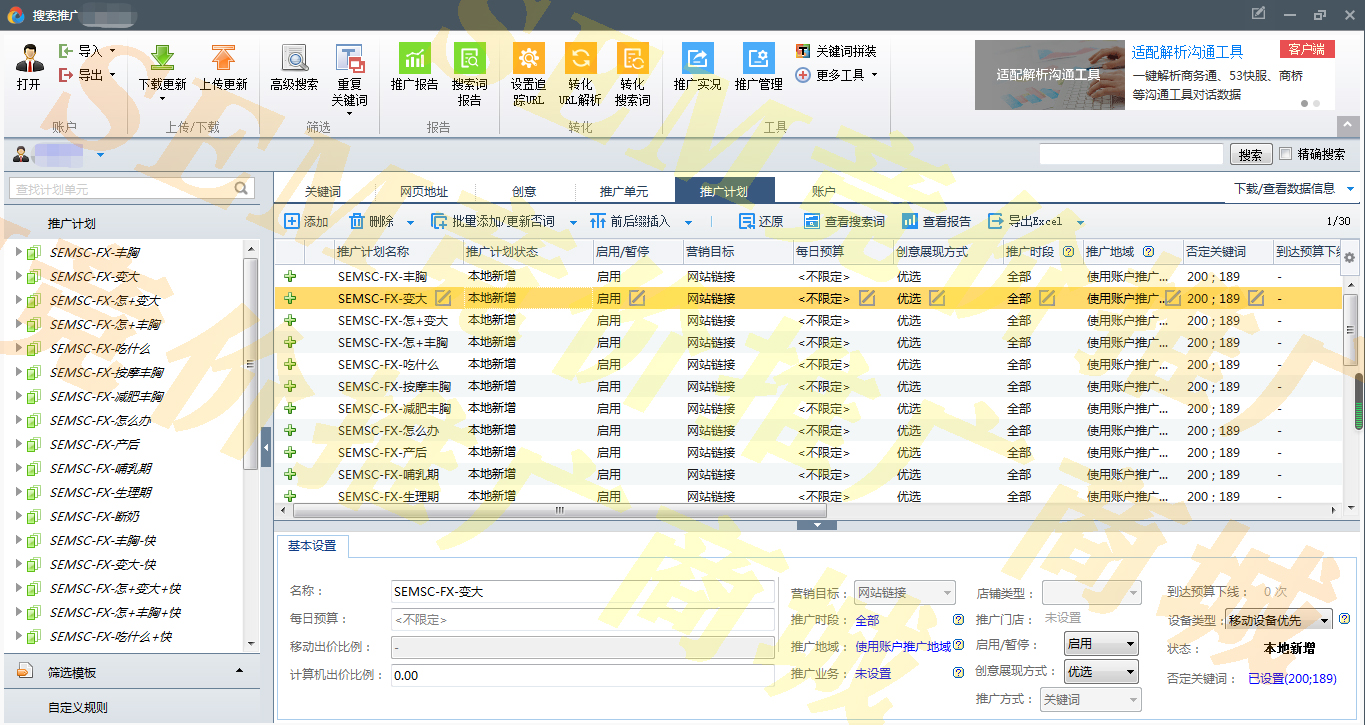Open the 推广报告 report icon

tap(414, 58)
